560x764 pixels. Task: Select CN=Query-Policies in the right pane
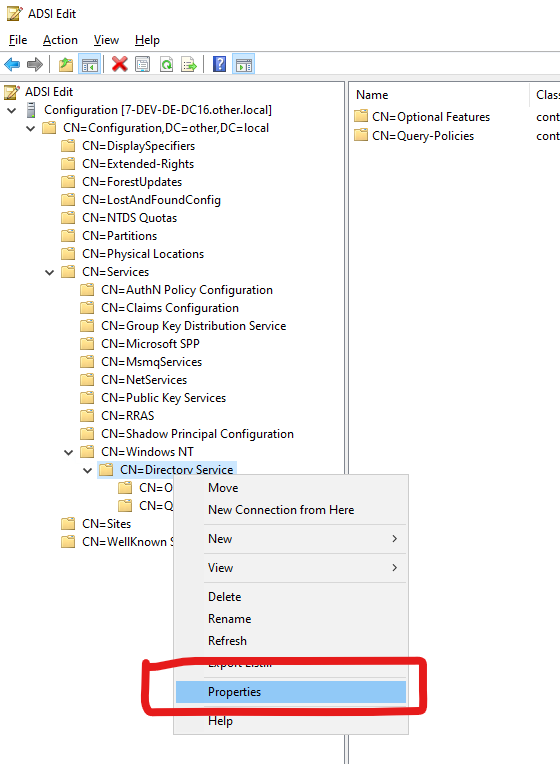click(423, 136)
